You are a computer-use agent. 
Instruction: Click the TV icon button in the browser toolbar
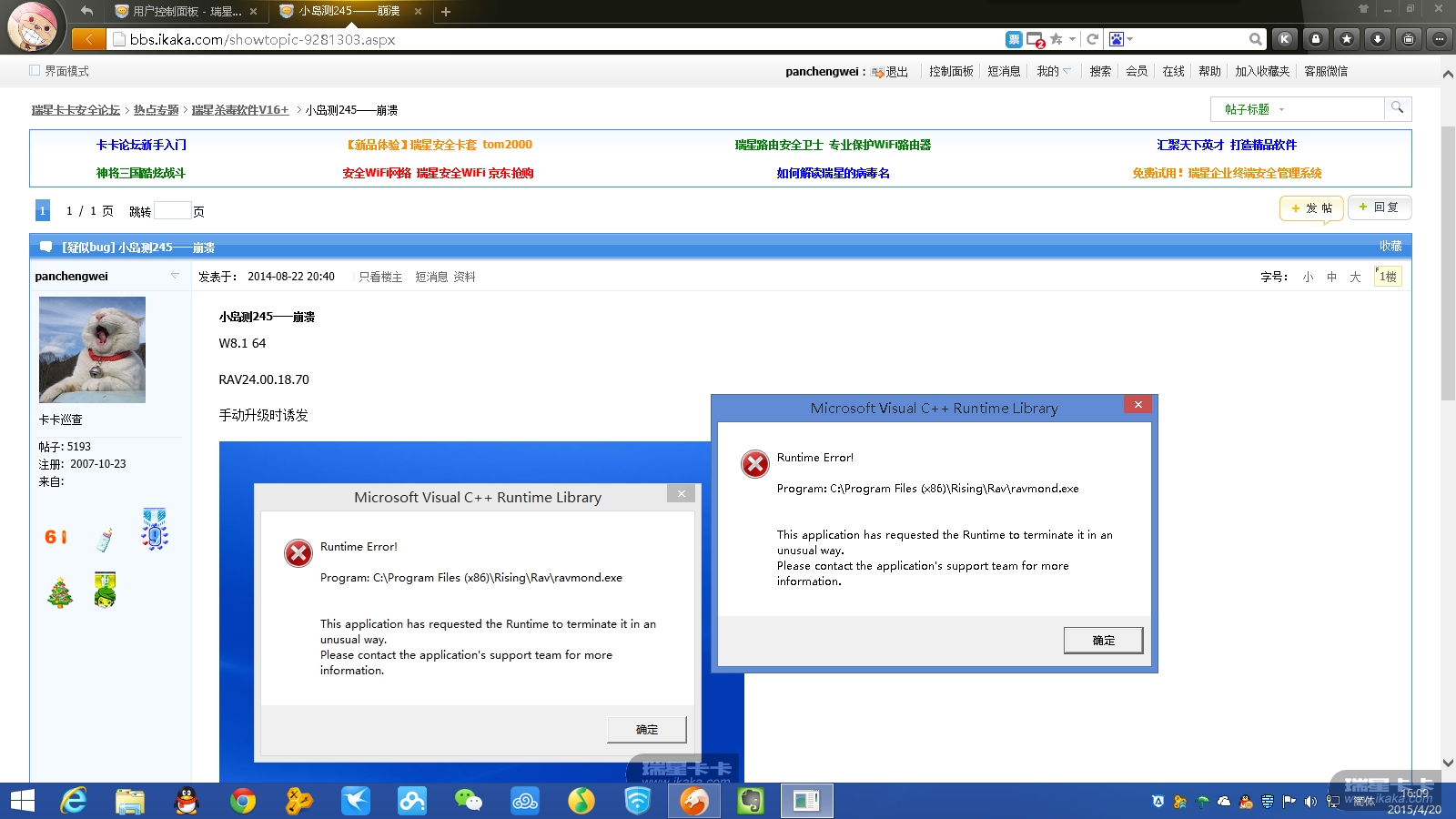pos(1409,39)
